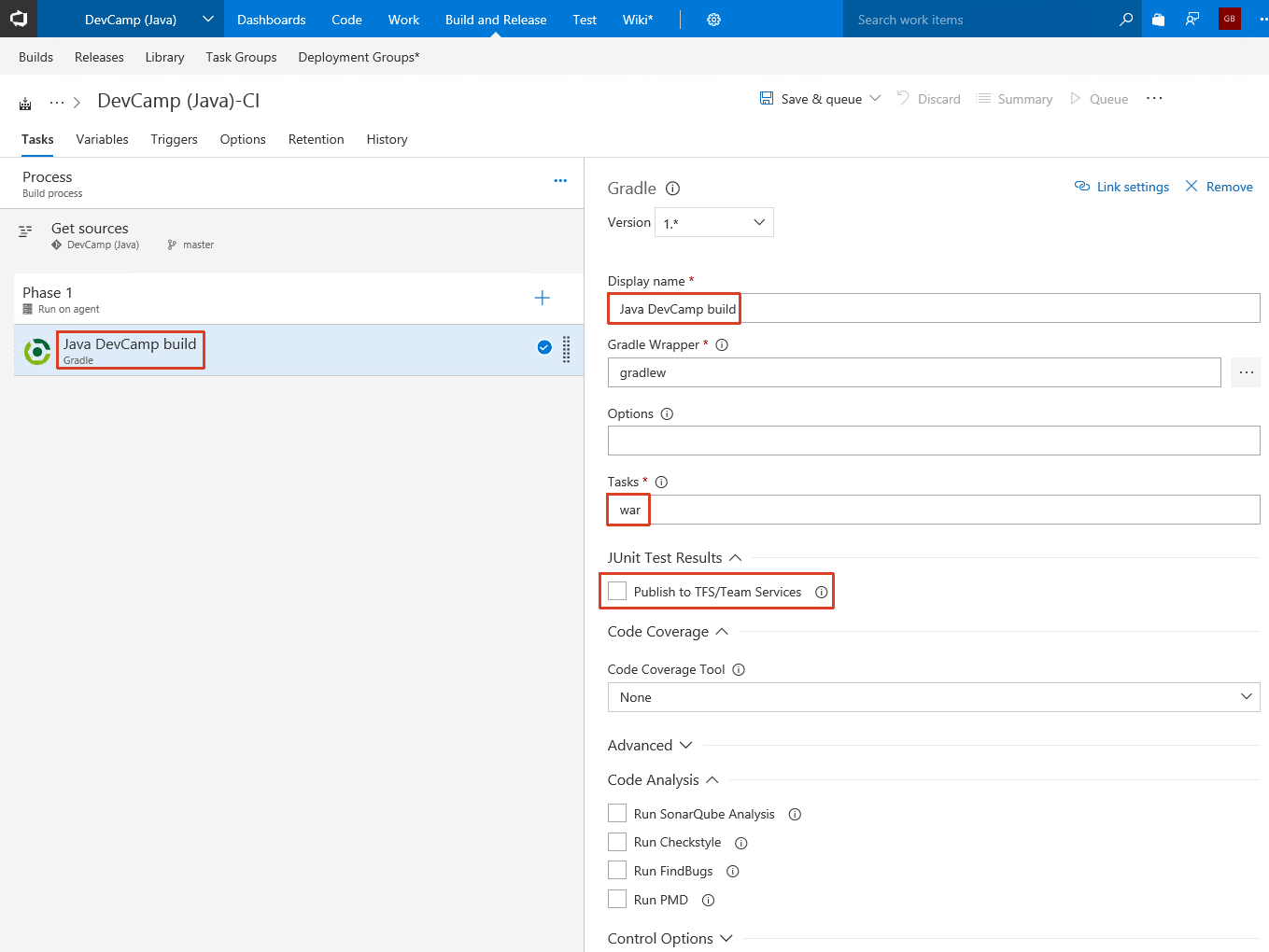This screenshot has width=1269, height=952.
Task: Click the Gradle task logo icon
Action: (36, 351)
